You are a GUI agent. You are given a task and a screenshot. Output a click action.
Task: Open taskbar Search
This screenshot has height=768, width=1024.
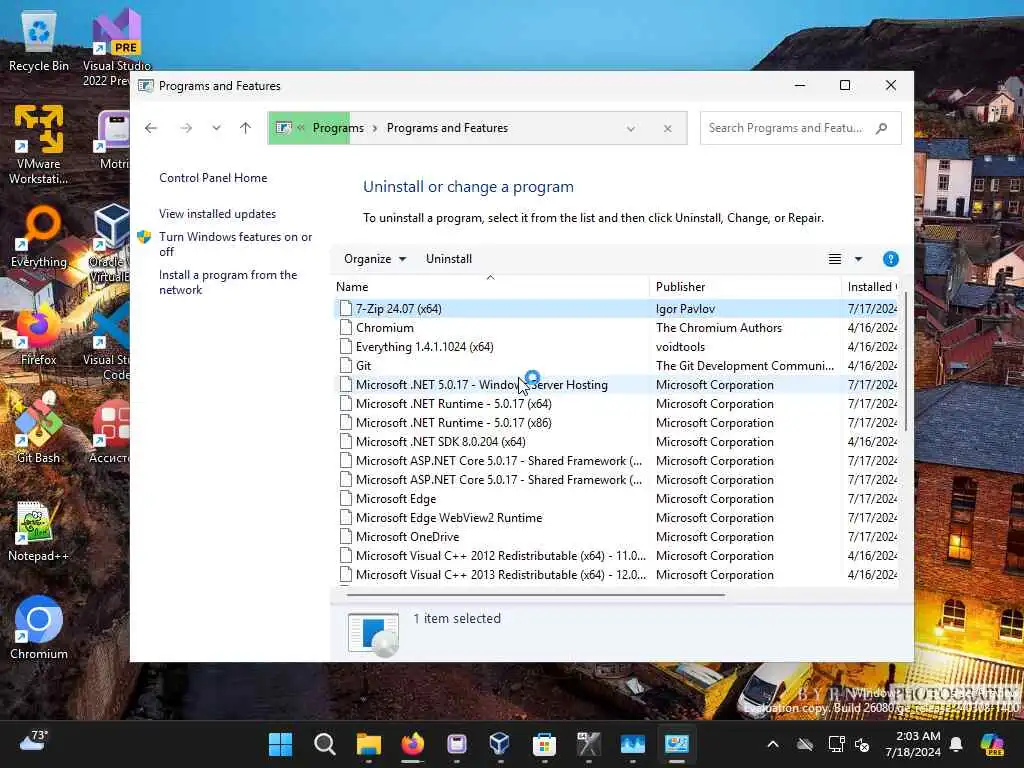325,744
